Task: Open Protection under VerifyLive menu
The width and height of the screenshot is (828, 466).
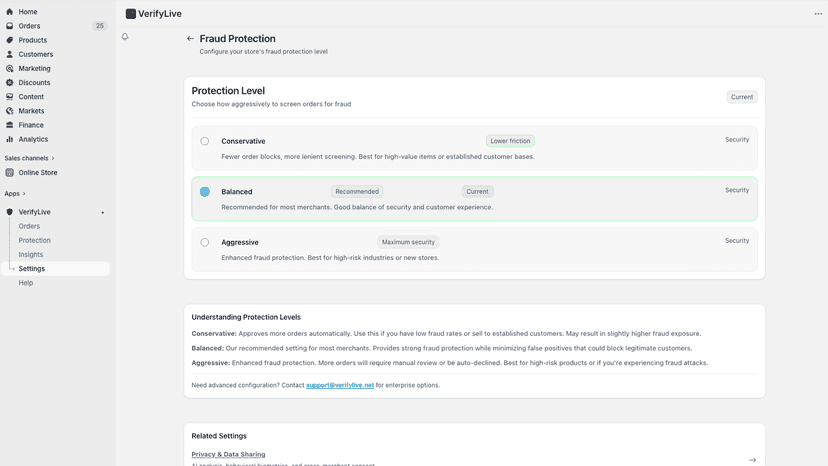Action: pyautogui.click(x=34, y=240)
